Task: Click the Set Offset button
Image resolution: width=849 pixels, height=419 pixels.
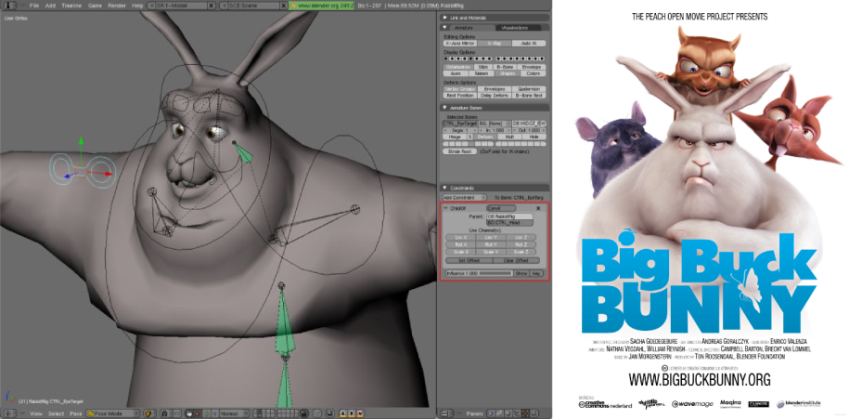Action: point(469,260)
